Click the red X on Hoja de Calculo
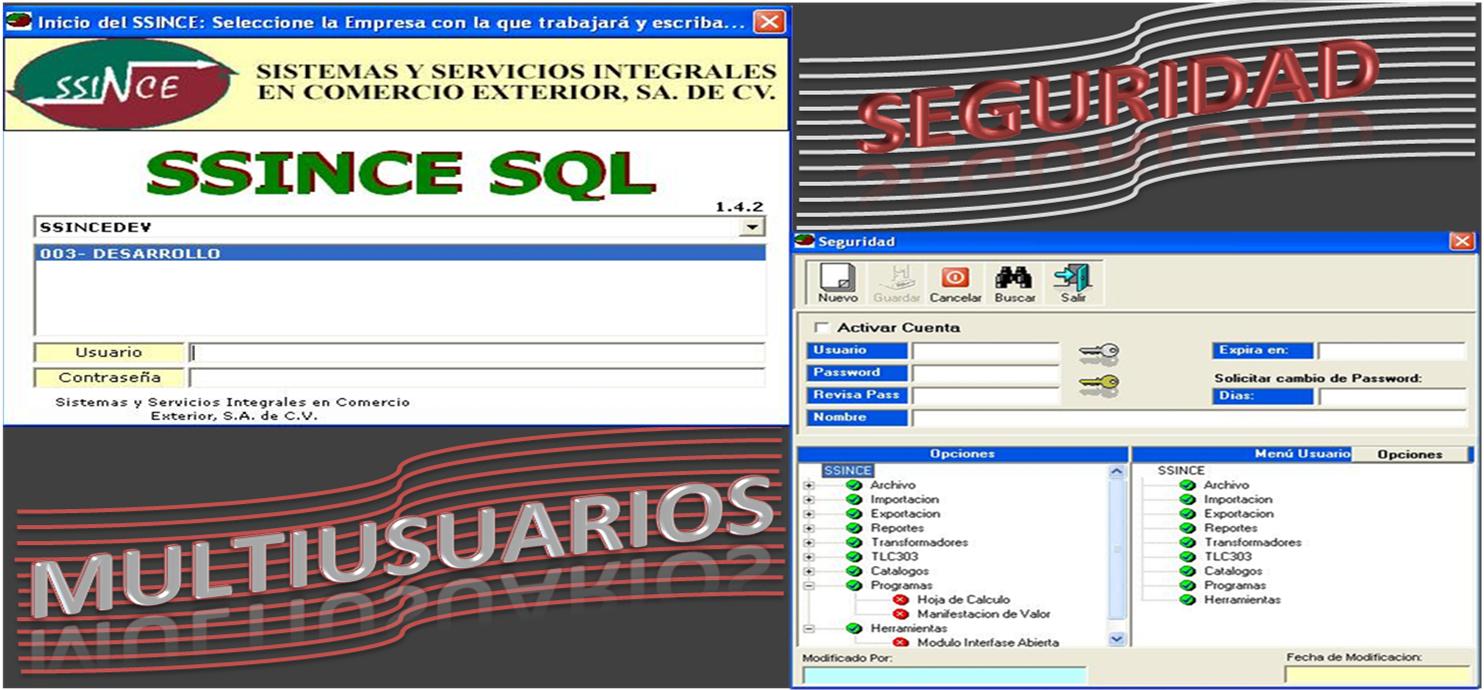 pos(900,600)
